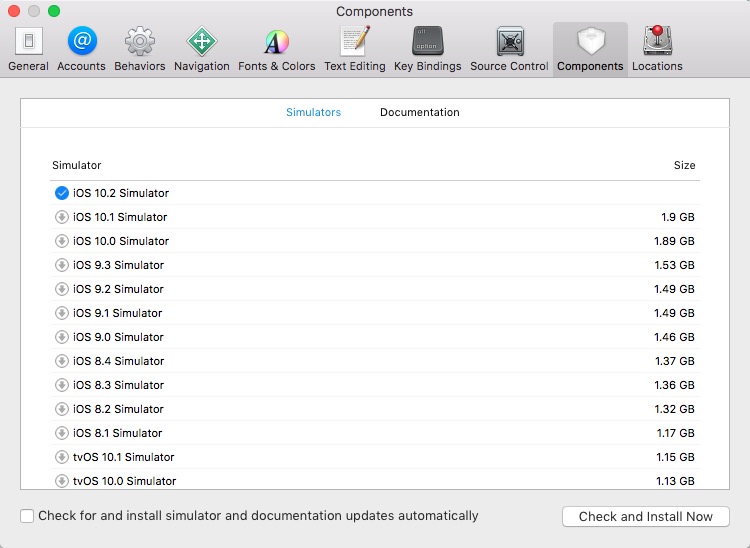This screenshot has height=548, width=750.
Task: Download the iOS 10.0 Simulator
Action: click(x=62, y=241)
